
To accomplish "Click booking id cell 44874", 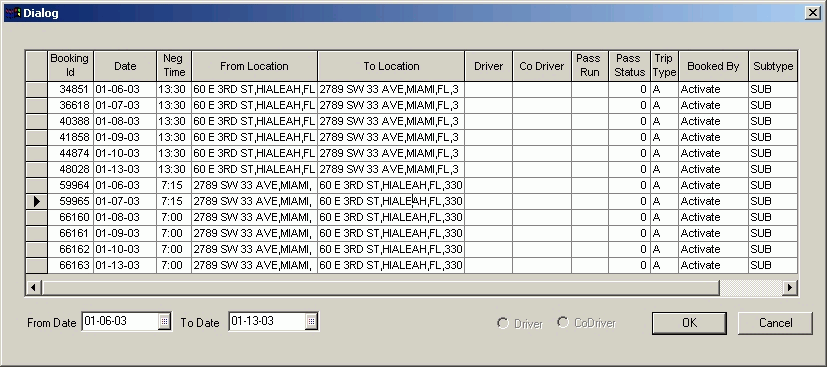I will coord(71,153).
